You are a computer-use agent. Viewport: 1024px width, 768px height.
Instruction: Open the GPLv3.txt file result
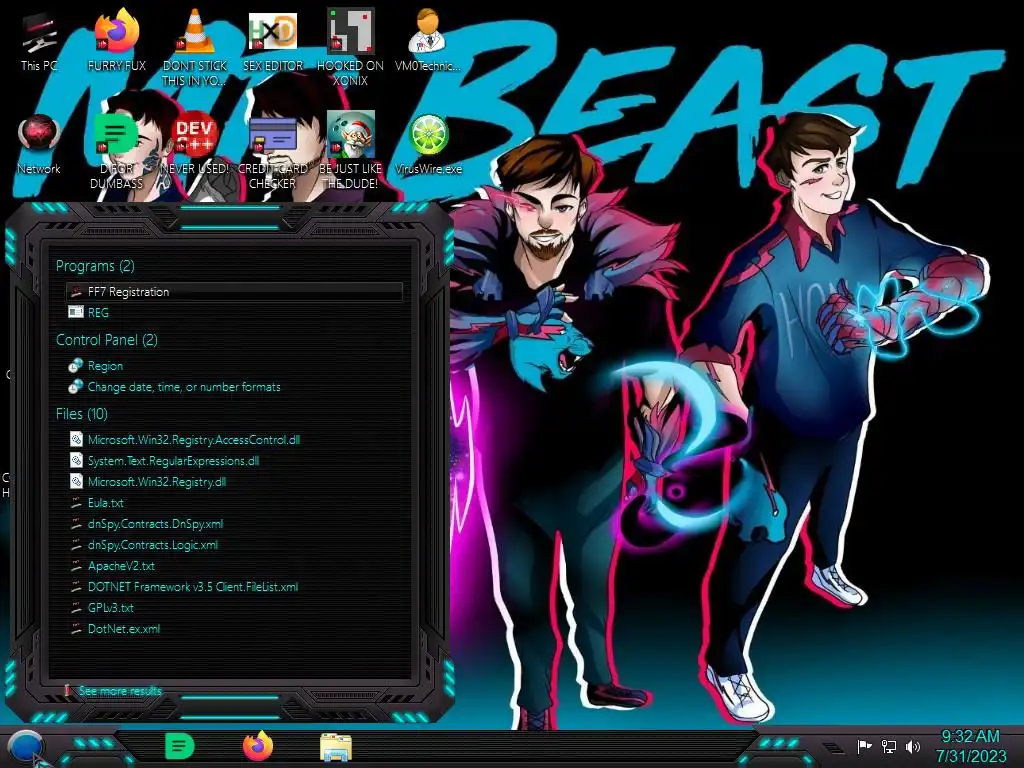point(234,607)
